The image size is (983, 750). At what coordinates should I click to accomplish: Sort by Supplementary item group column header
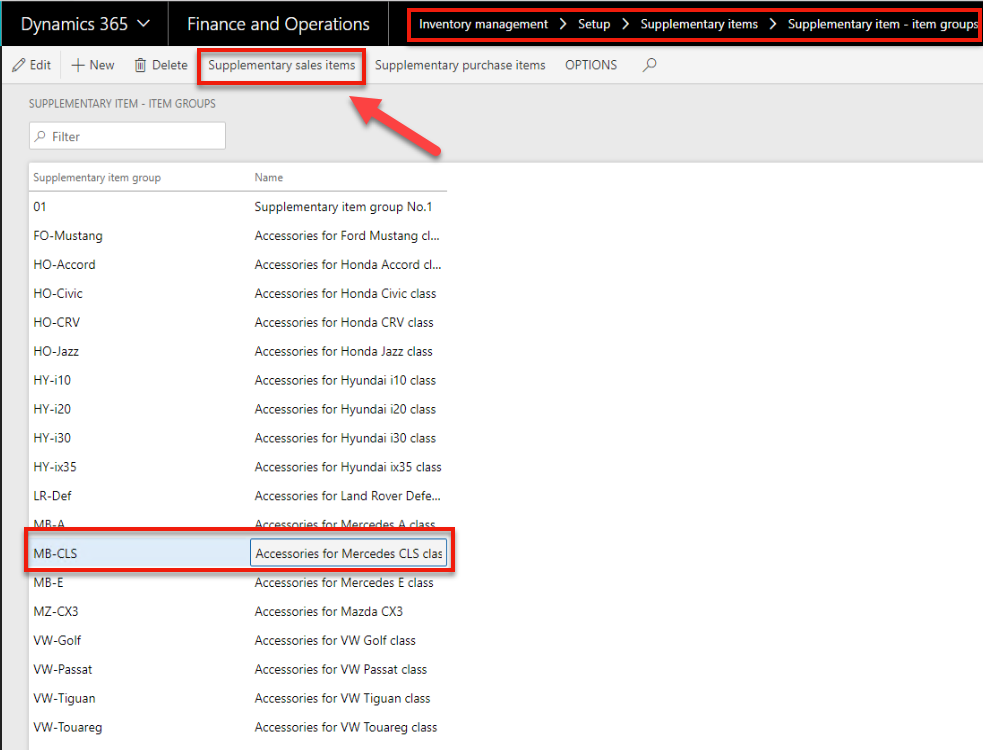[x=97, y=177]
